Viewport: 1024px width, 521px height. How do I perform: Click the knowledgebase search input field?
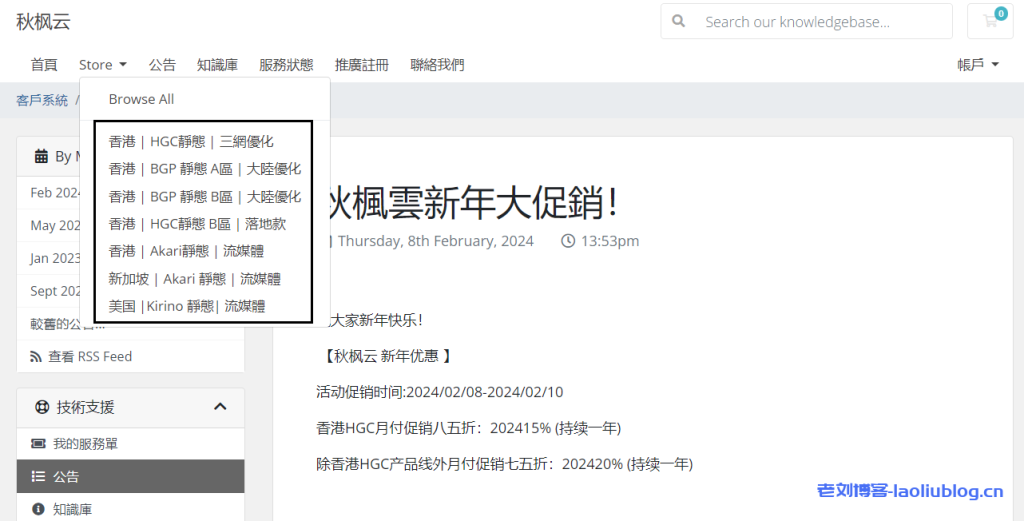tap(822, 21)
